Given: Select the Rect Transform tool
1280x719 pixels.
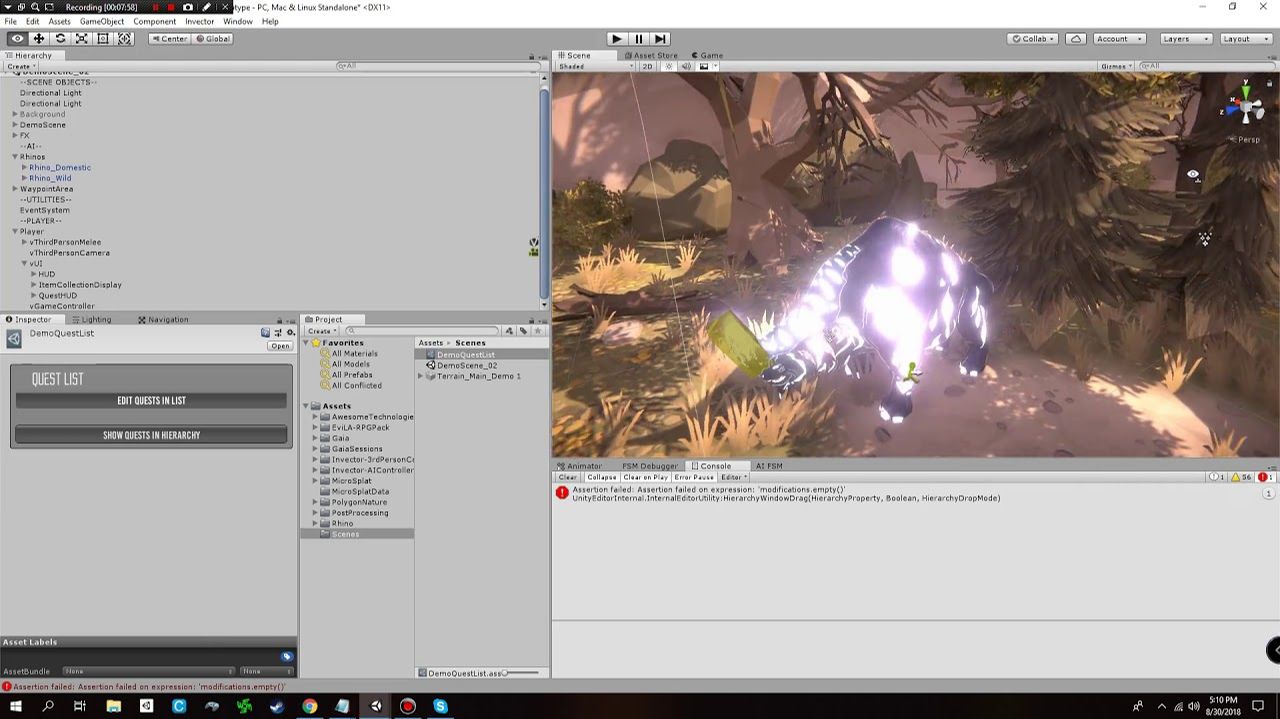Looking at the screenshot, I should pos(103,39).
